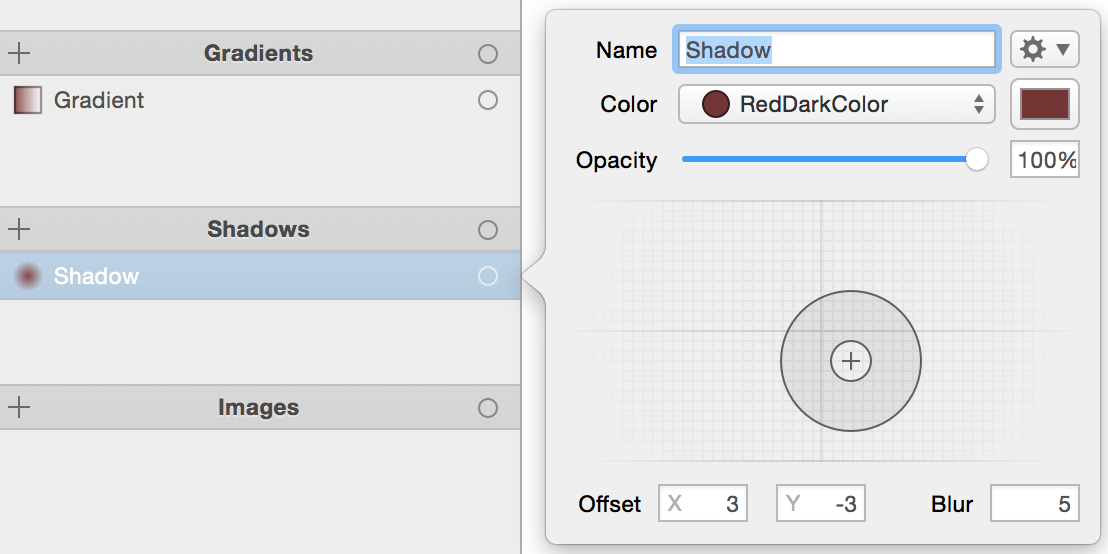This screenshot has height=554, width=1108.
Task: Toggle the Gradients section circle indicator
Action: [x=488, y=54]
